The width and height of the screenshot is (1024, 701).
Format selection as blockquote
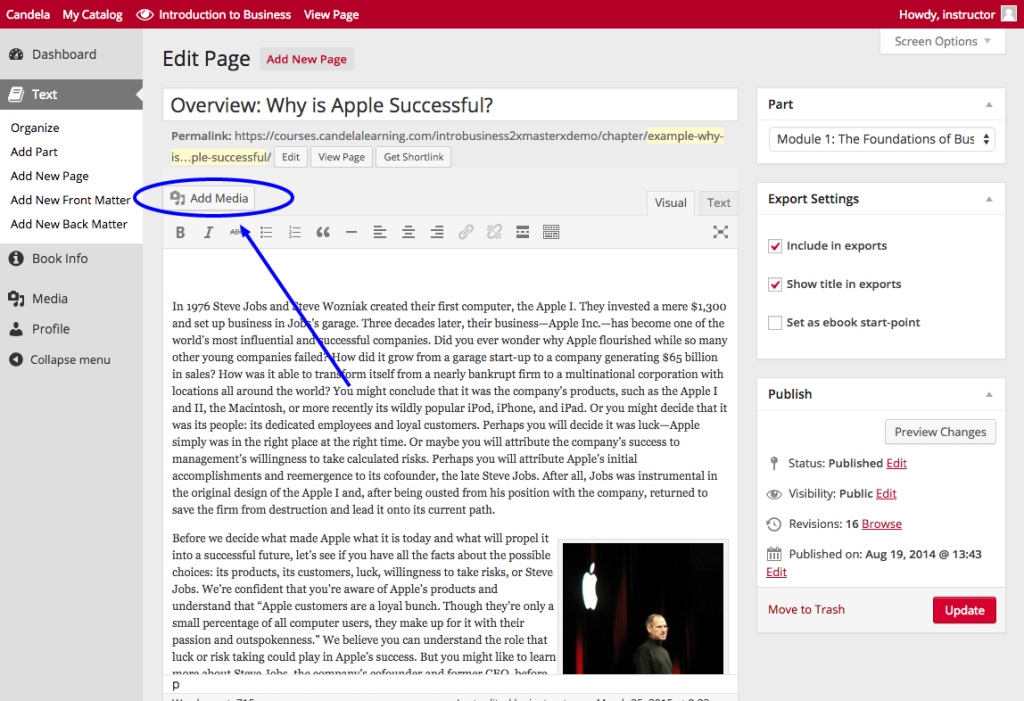tap(323, 232)
